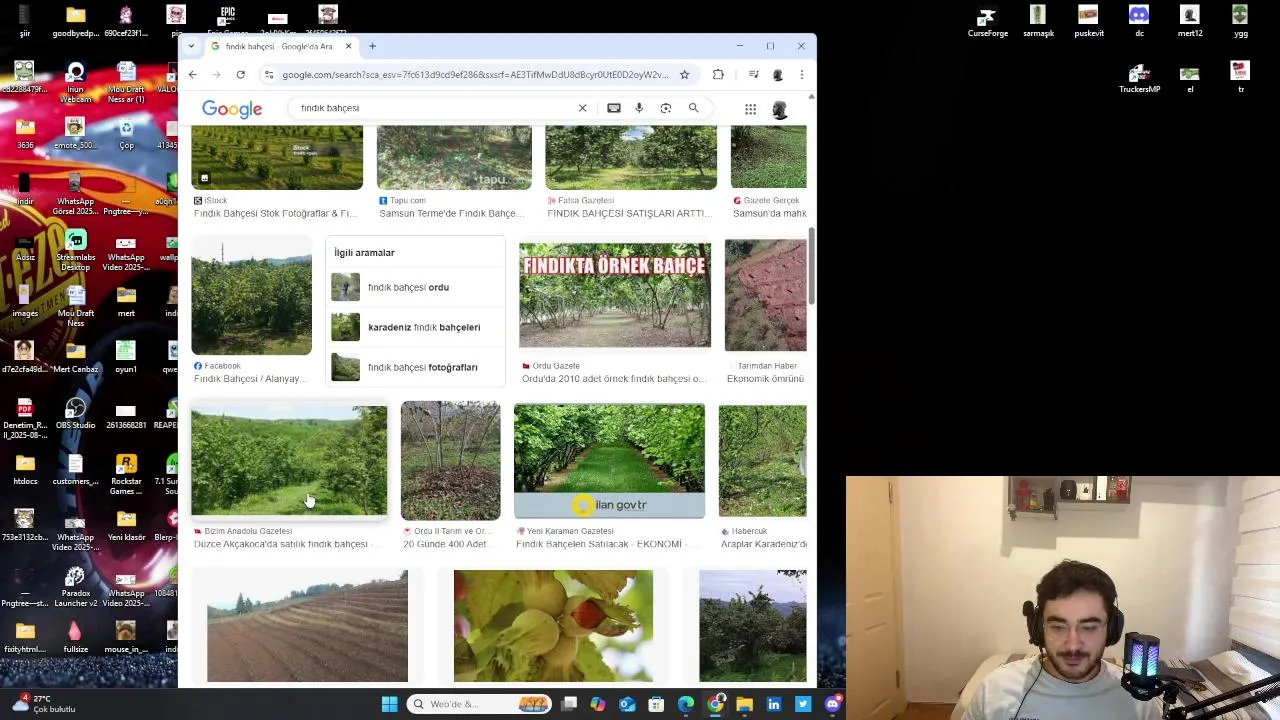Click the page vertical scrollbar
The height and width of the screenshot is (720, 1280).
coord(812,266)
